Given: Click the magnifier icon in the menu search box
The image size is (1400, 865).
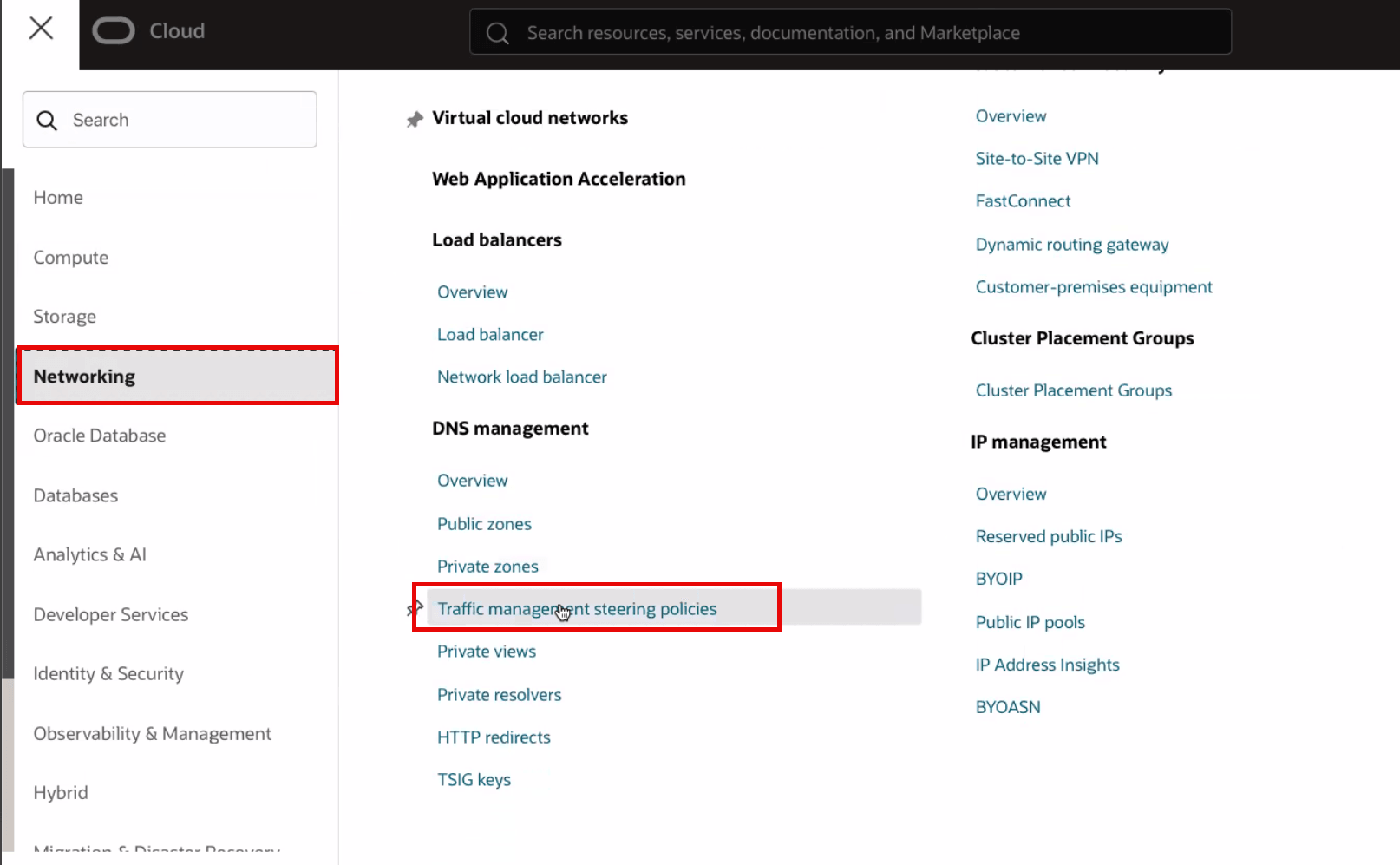Looking at the screenshot, I should point(47,121).
